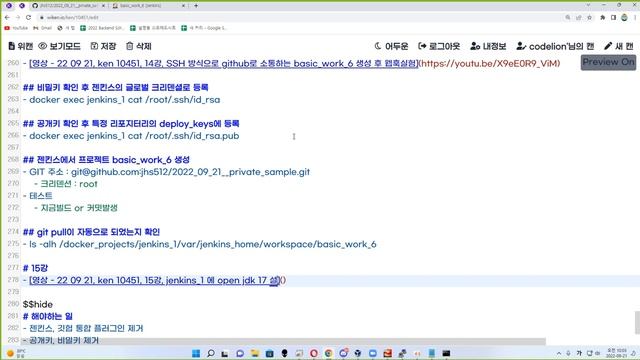
Task: Close the GitHub private_sample tab
Action: click(x=103, y=6)
